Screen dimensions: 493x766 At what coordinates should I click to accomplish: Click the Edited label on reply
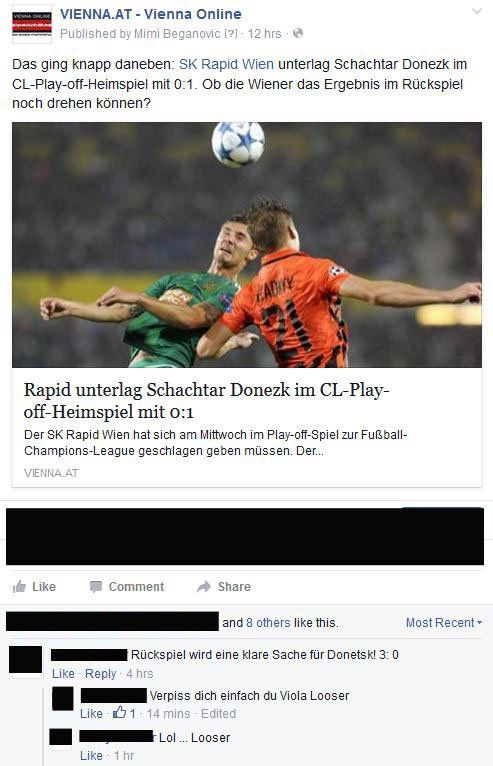coord(218,714)
